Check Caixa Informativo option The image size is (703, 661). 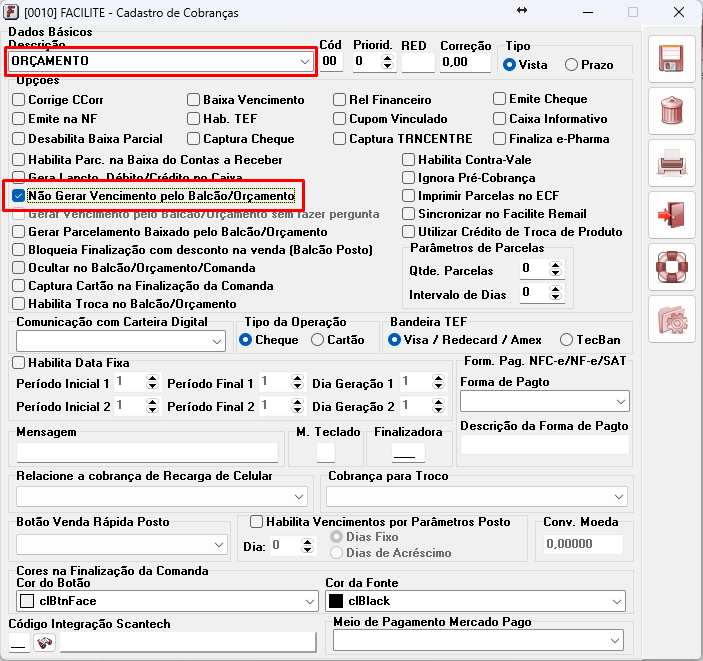coord(499,119)
